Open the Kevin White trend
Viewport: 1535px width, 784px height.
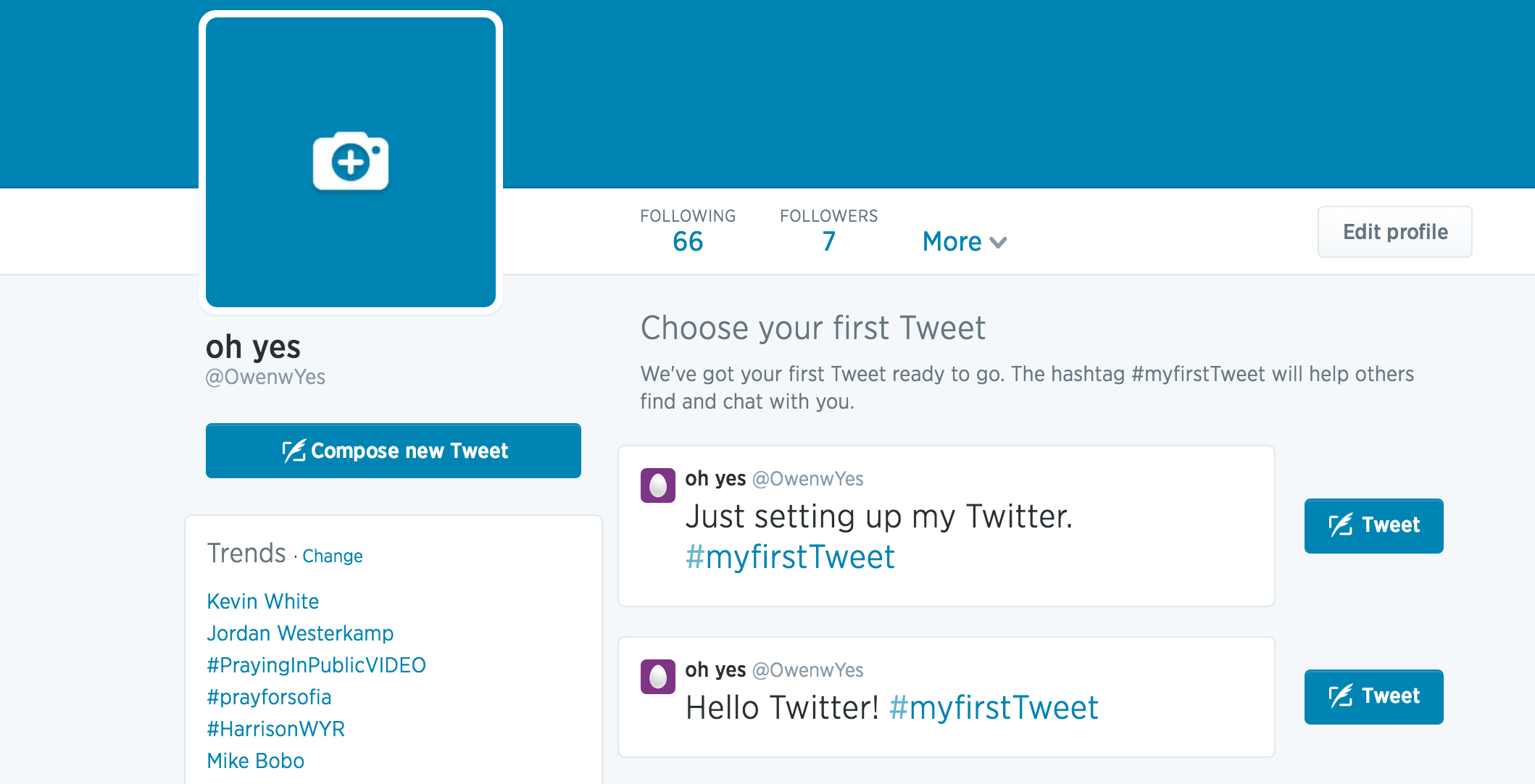263,601
